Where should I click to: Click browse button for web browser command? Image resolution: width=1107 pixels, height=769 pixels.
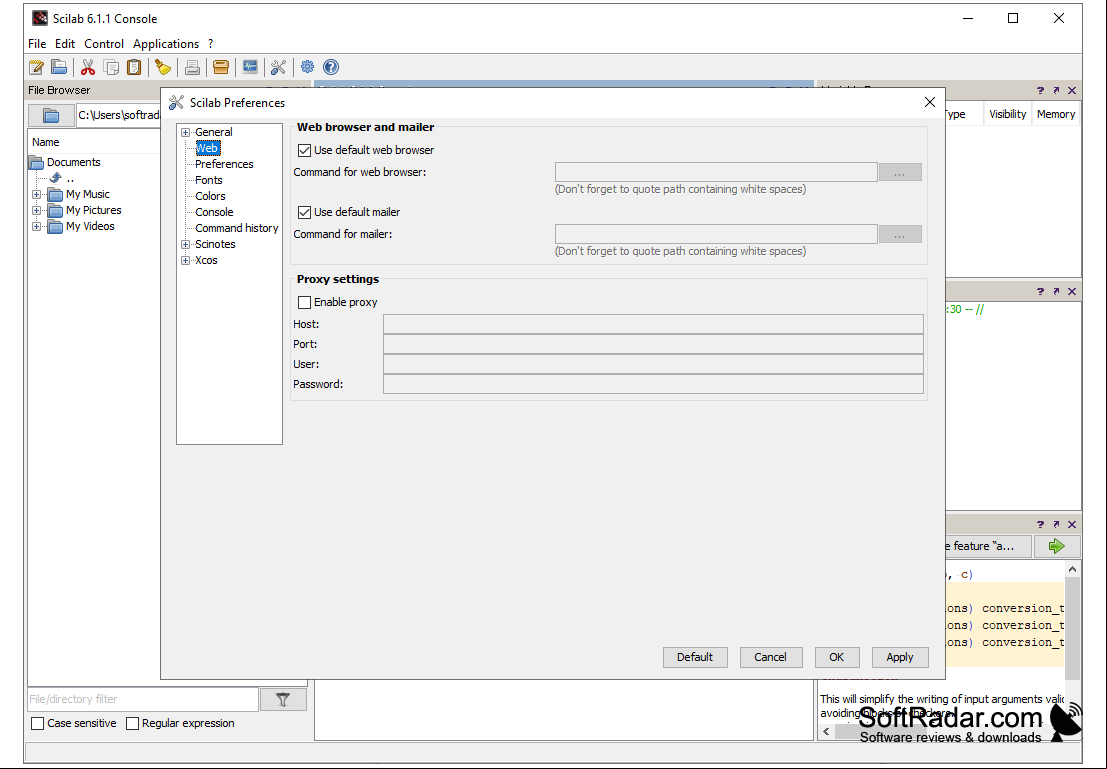click(x=900, y=172)
